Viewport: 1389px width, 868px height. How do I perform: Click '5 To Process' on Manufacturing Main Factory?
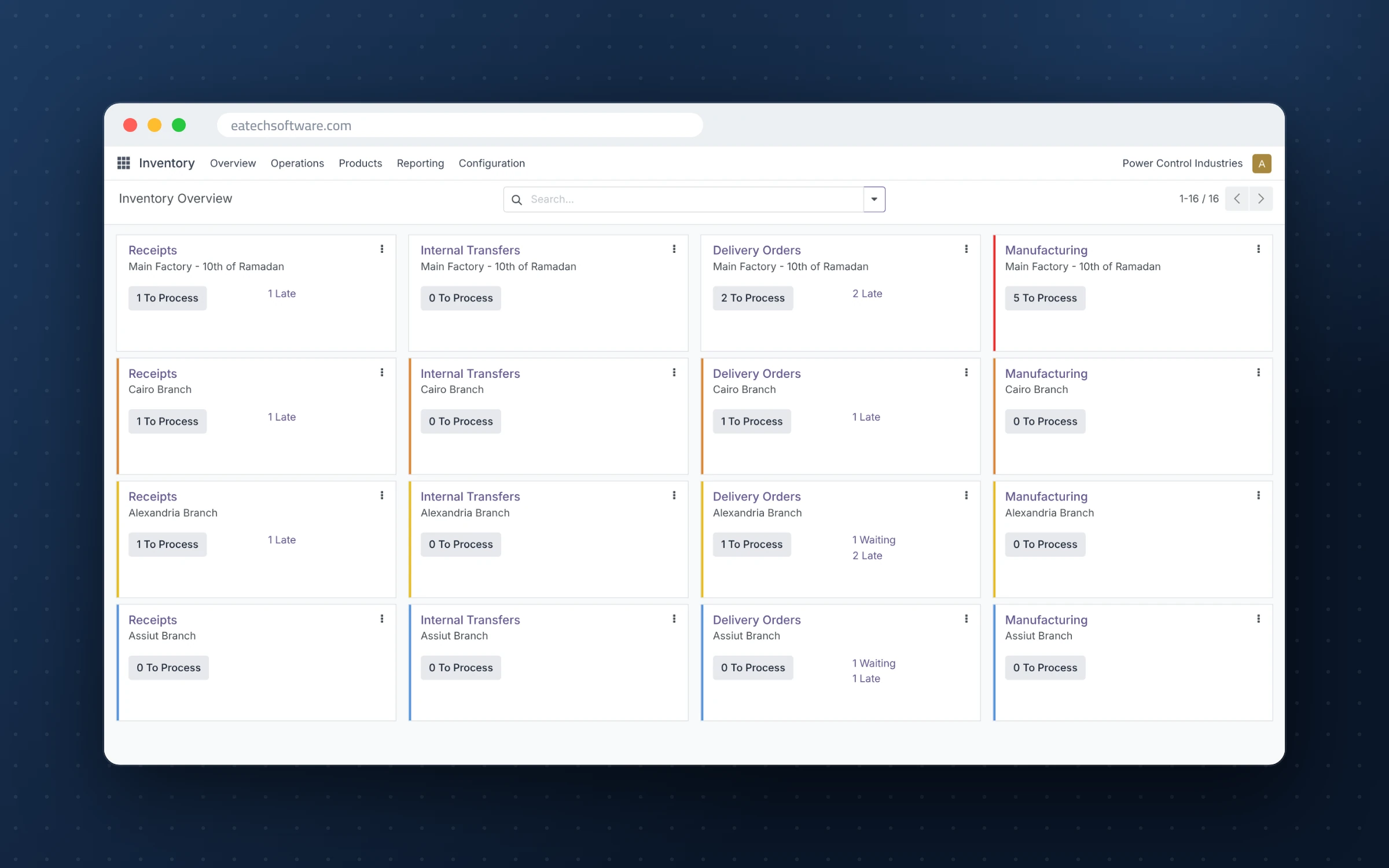[x=1045, y=299]
